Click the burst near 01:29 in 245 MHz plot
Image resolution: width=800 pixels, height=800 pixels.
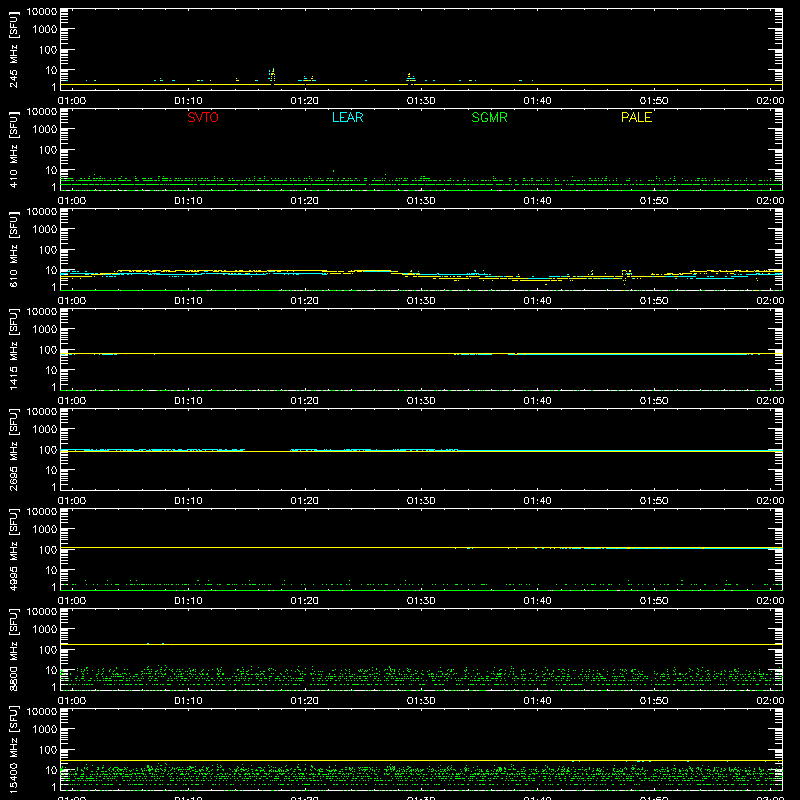coord(410,78)
